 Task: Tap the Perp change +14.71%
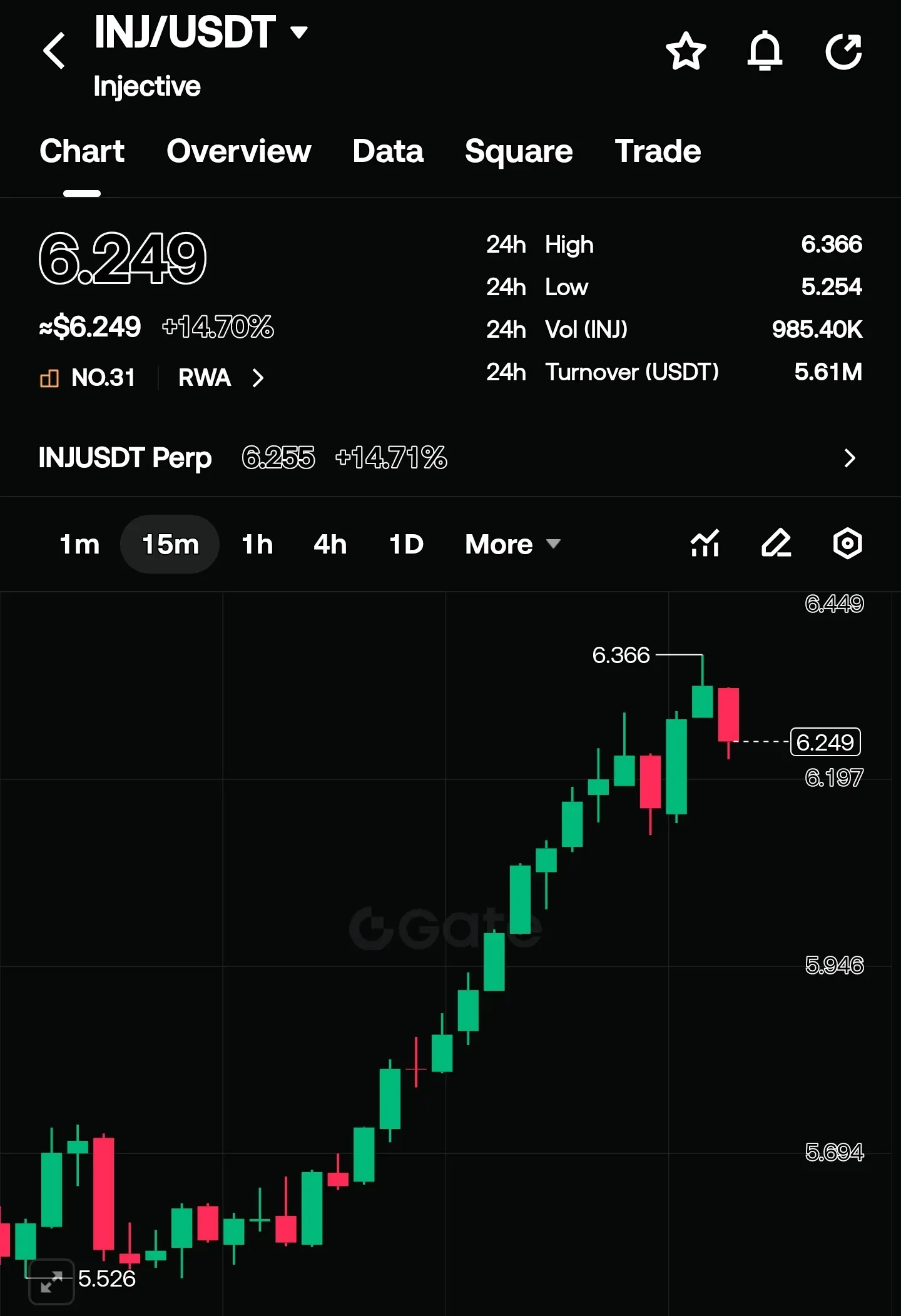point(391,458)
